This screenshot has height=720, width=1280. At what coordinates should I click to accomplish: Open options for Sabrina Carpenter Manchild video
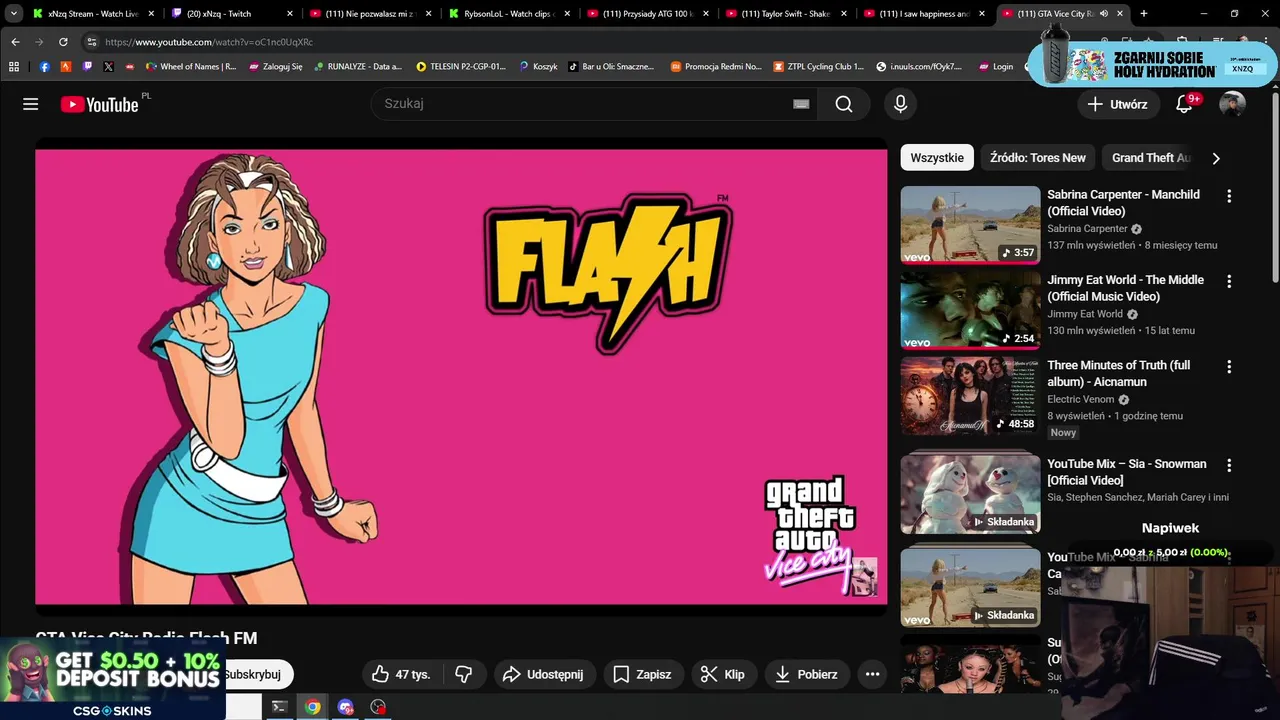[1229, 196]
